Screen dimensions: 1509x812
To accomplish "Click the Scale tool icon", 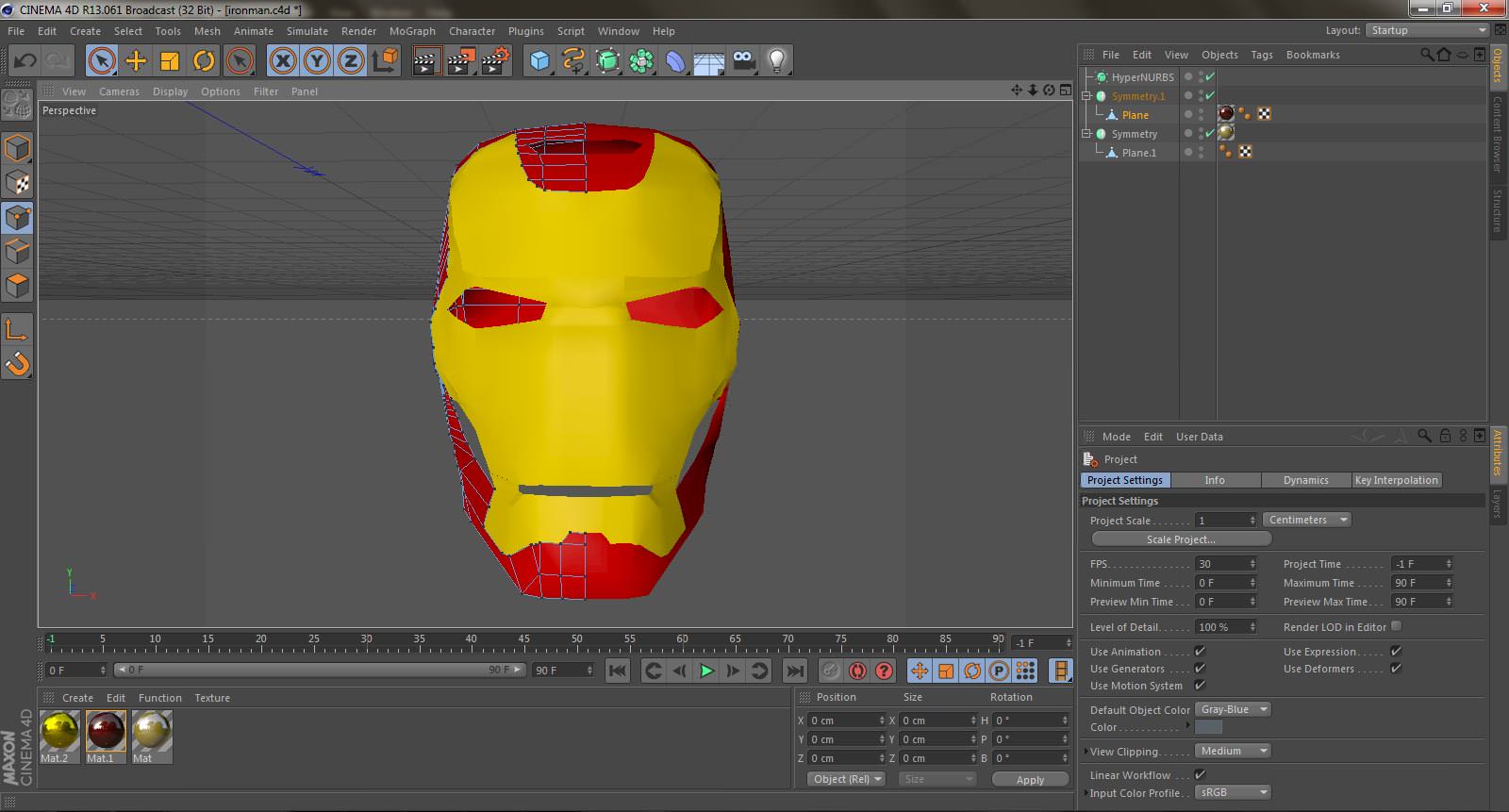I will (170, 61).
